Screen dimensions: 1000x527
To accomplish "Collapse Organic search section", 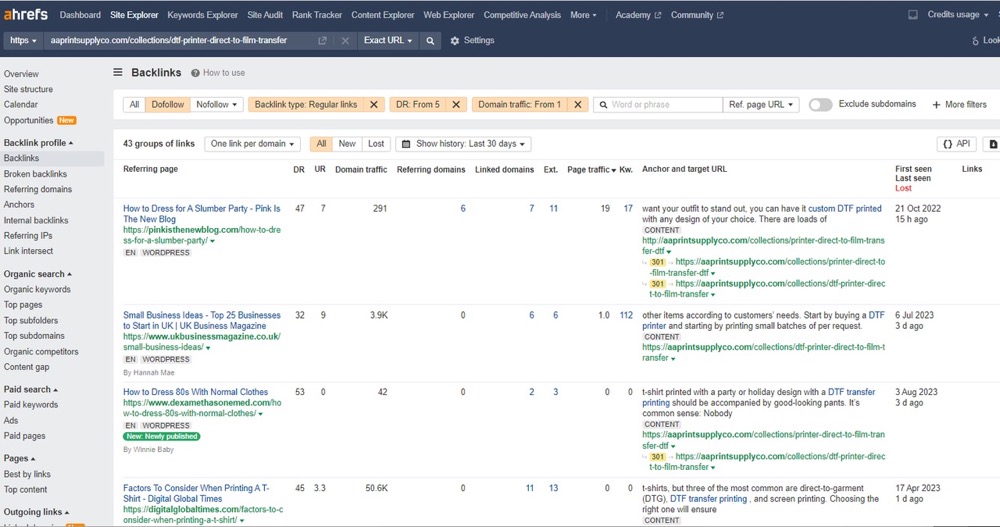I will pyautogui.click(x=38, y=274).
